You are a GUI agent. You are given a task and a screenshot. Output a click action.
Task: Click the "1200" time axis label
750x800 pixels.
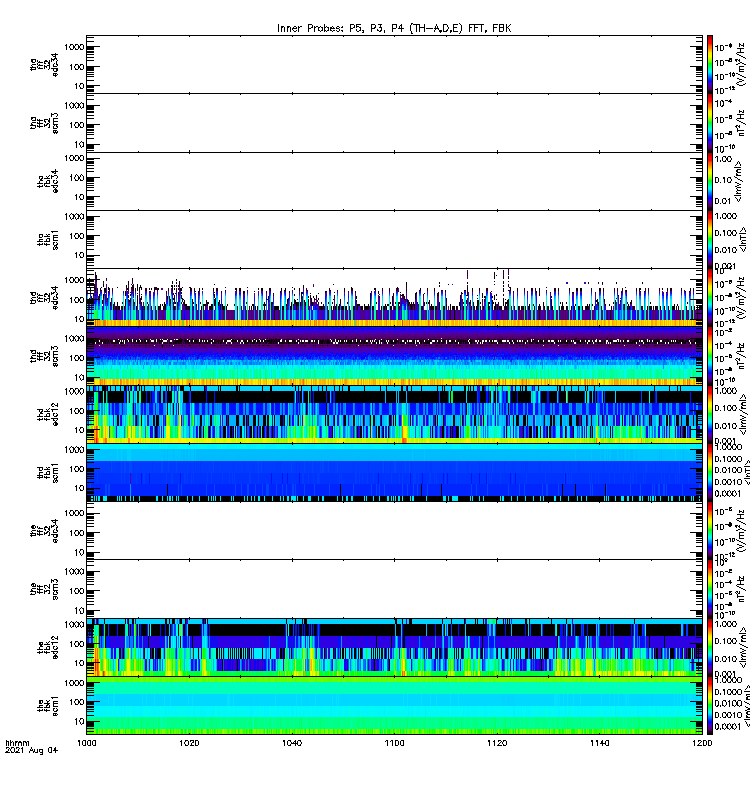point(702,743)
